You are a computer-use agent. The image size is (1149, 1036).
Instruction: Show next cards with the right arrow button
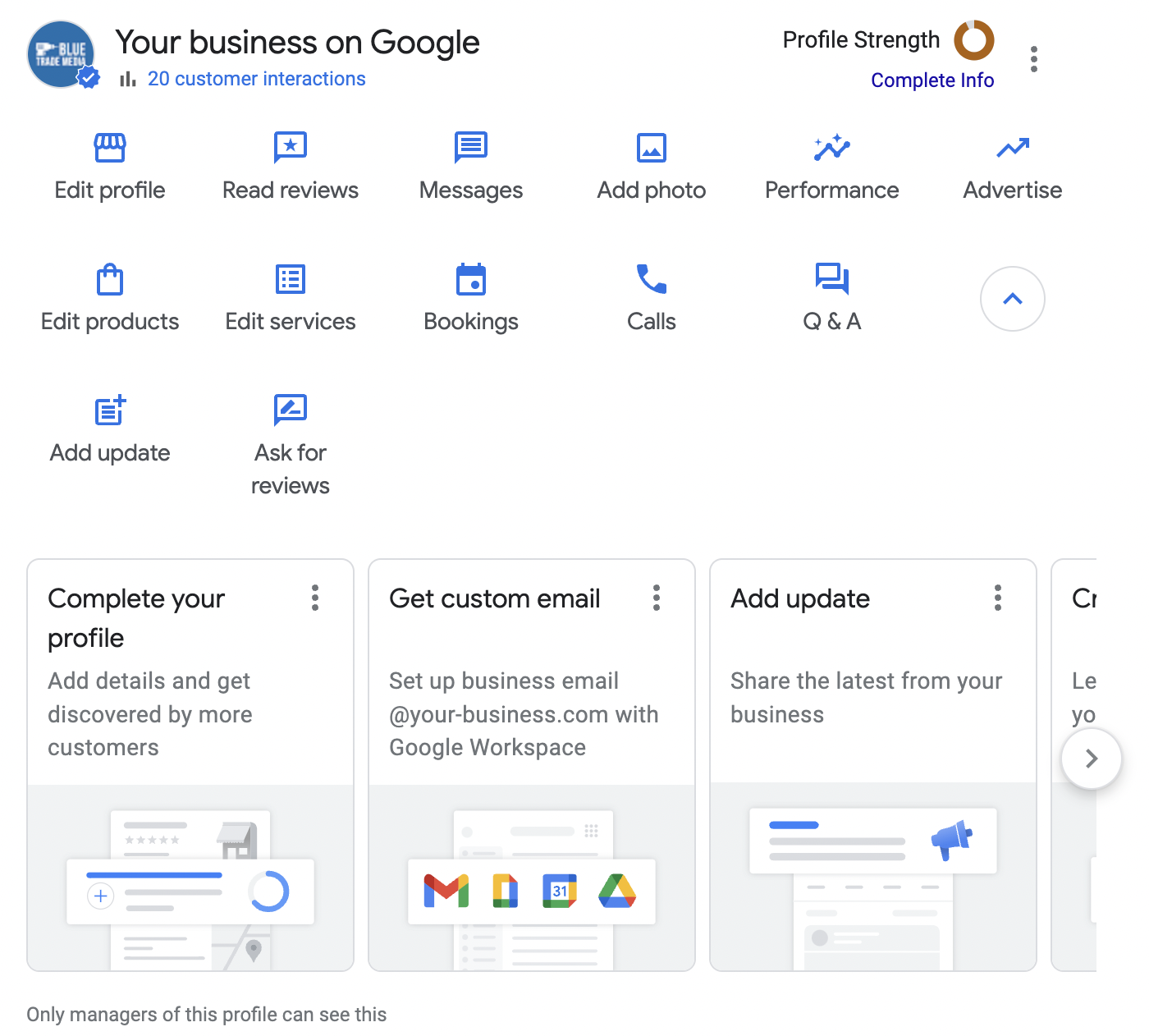click(1092, 759)
